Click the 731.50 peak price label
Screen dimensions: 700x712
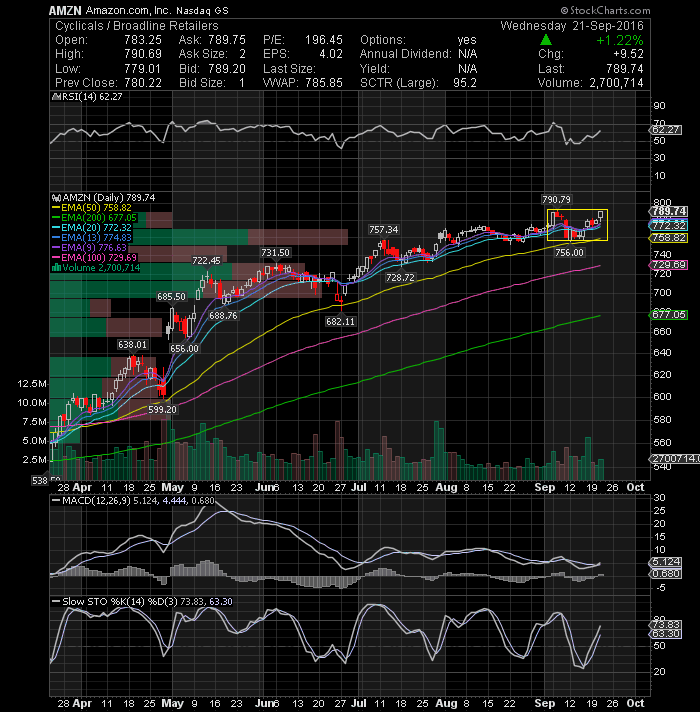pos(275,253)
